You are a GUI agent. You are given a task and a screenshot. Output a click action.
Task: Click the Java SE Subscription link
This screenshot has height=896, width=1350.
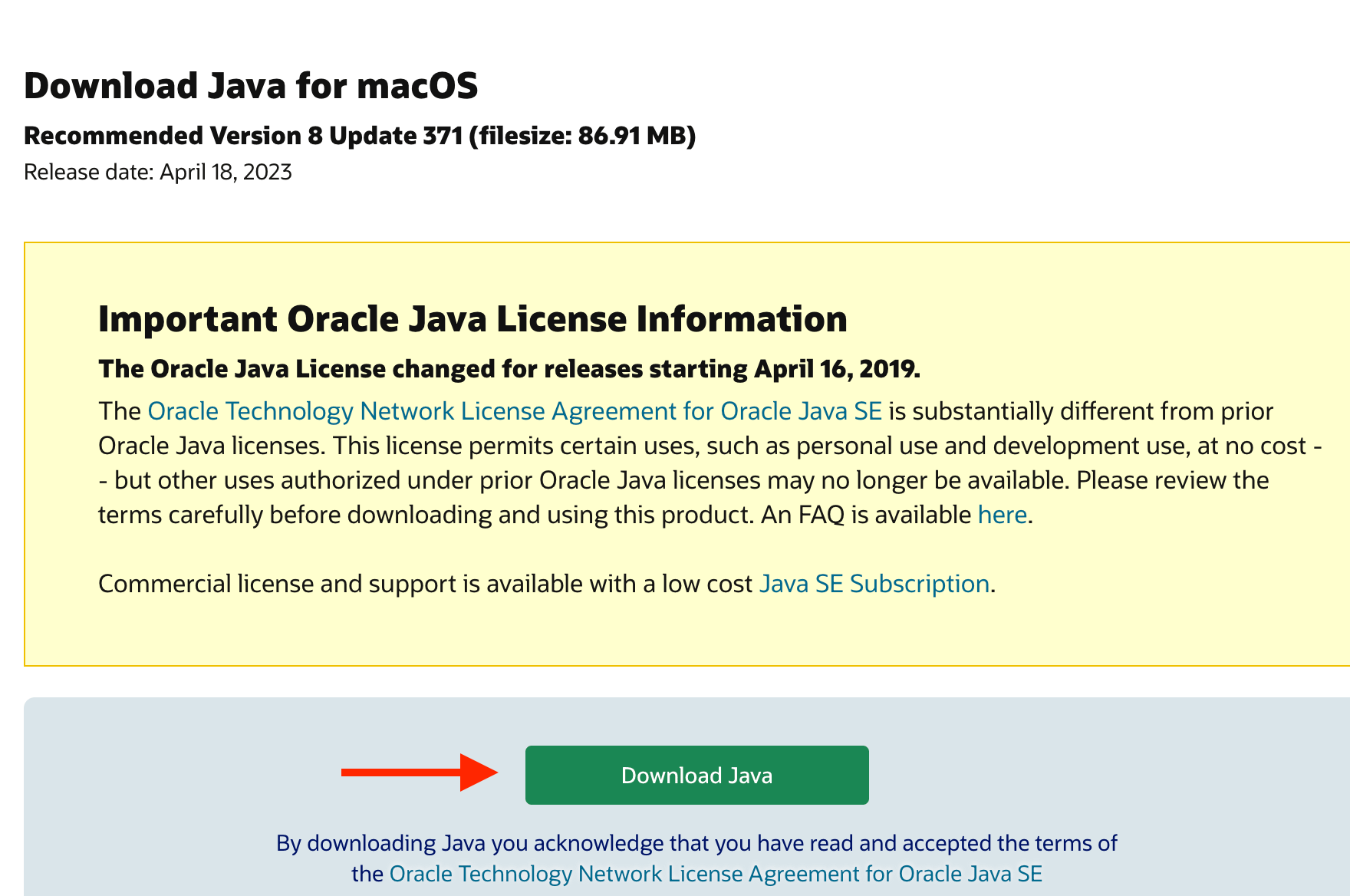click(x=874, y=583)
